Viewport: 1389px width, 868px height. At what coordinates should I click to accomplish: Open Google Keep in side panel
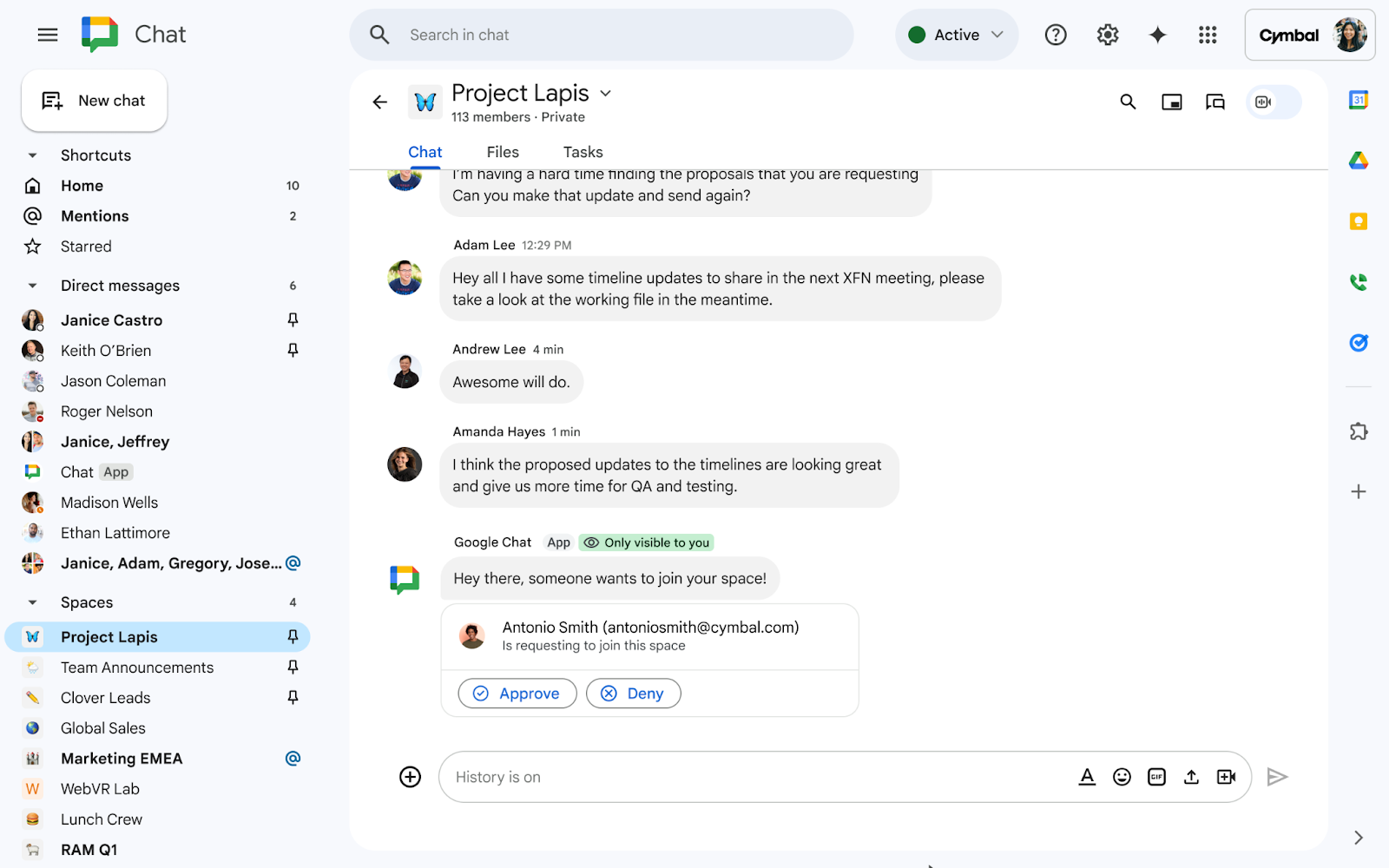click(1359, 221)
